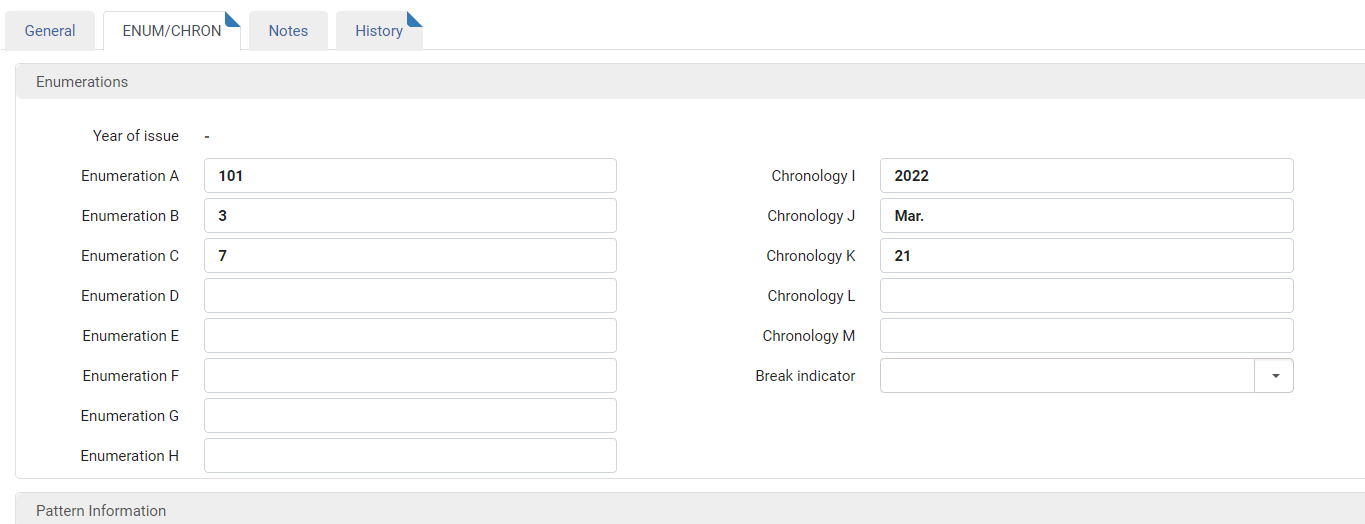
Task: Switch to the General tab
Action: (50, 31)
